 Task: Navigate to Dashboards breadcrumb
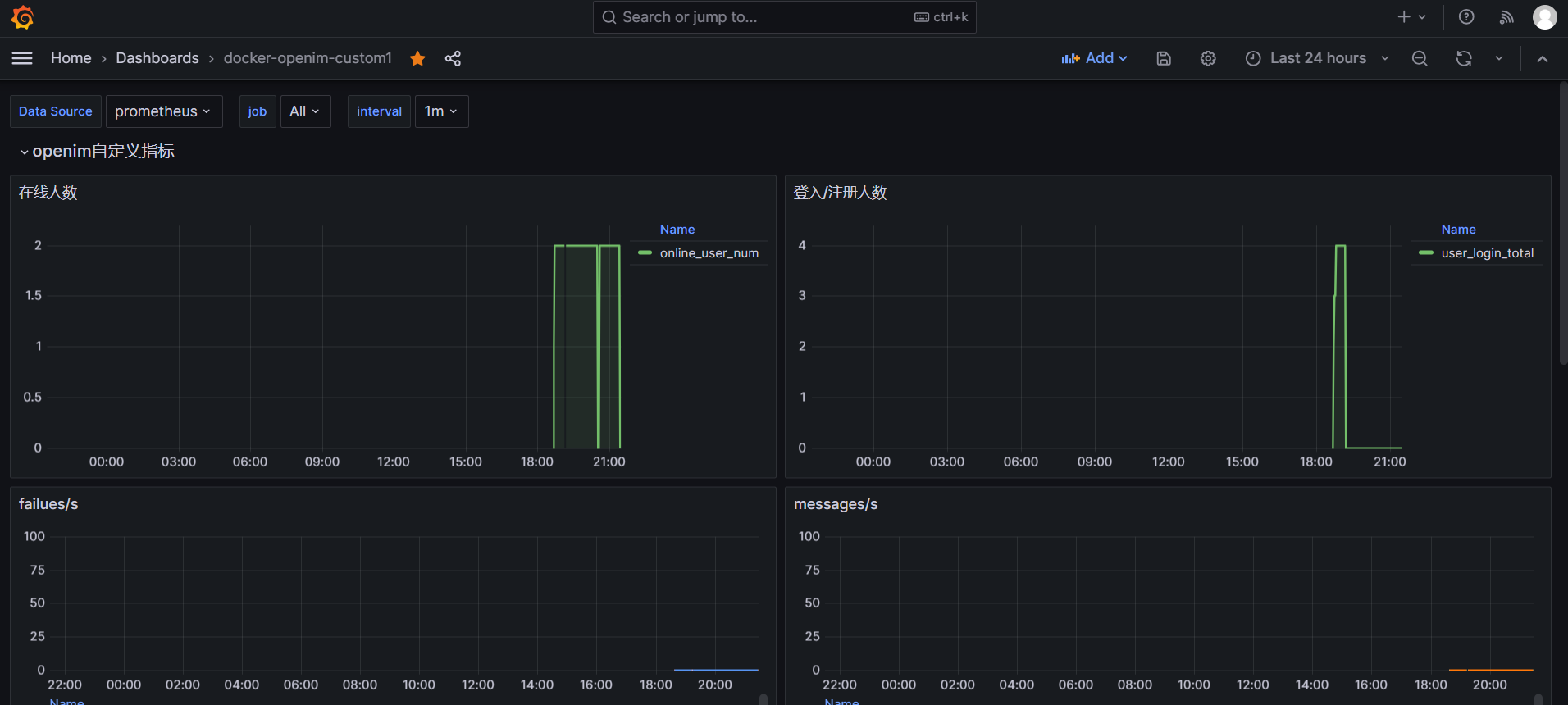[157, 58]
